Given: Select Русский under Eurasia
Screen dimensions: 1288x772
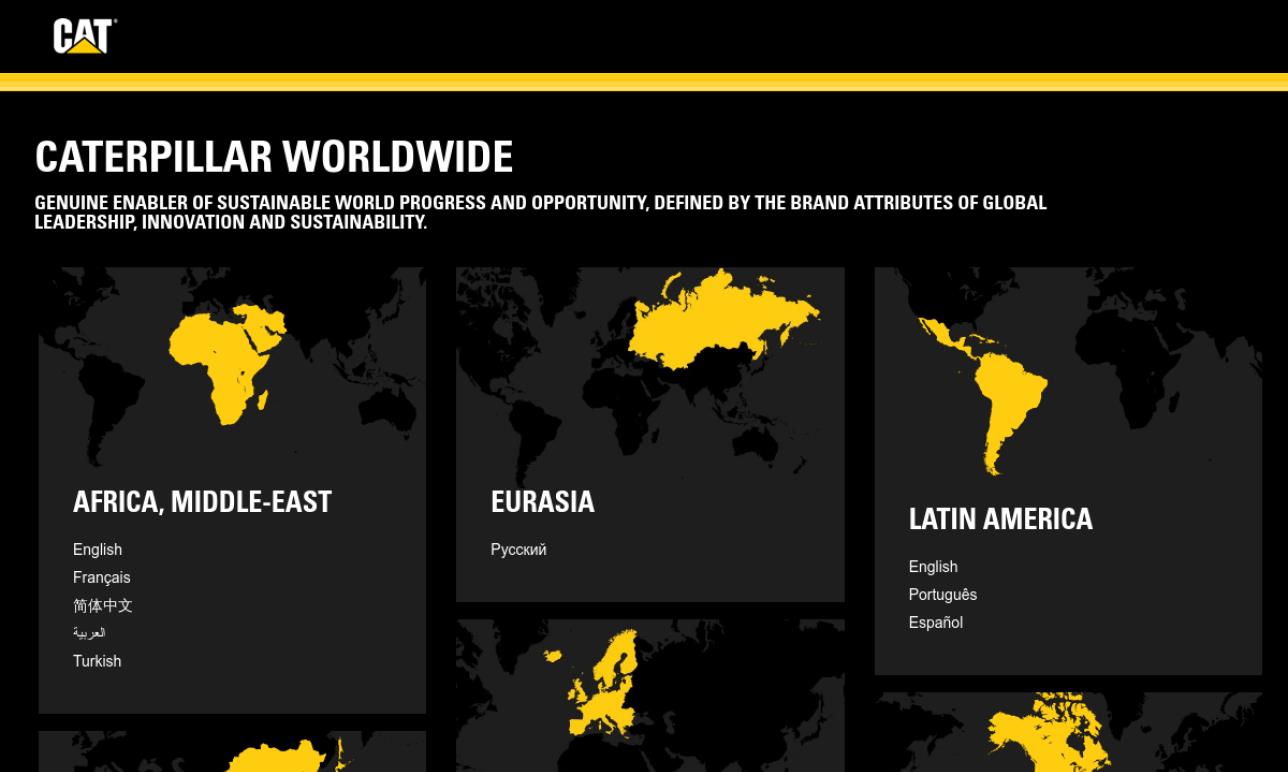Looking at the screenshot, I should pos(517,549).
